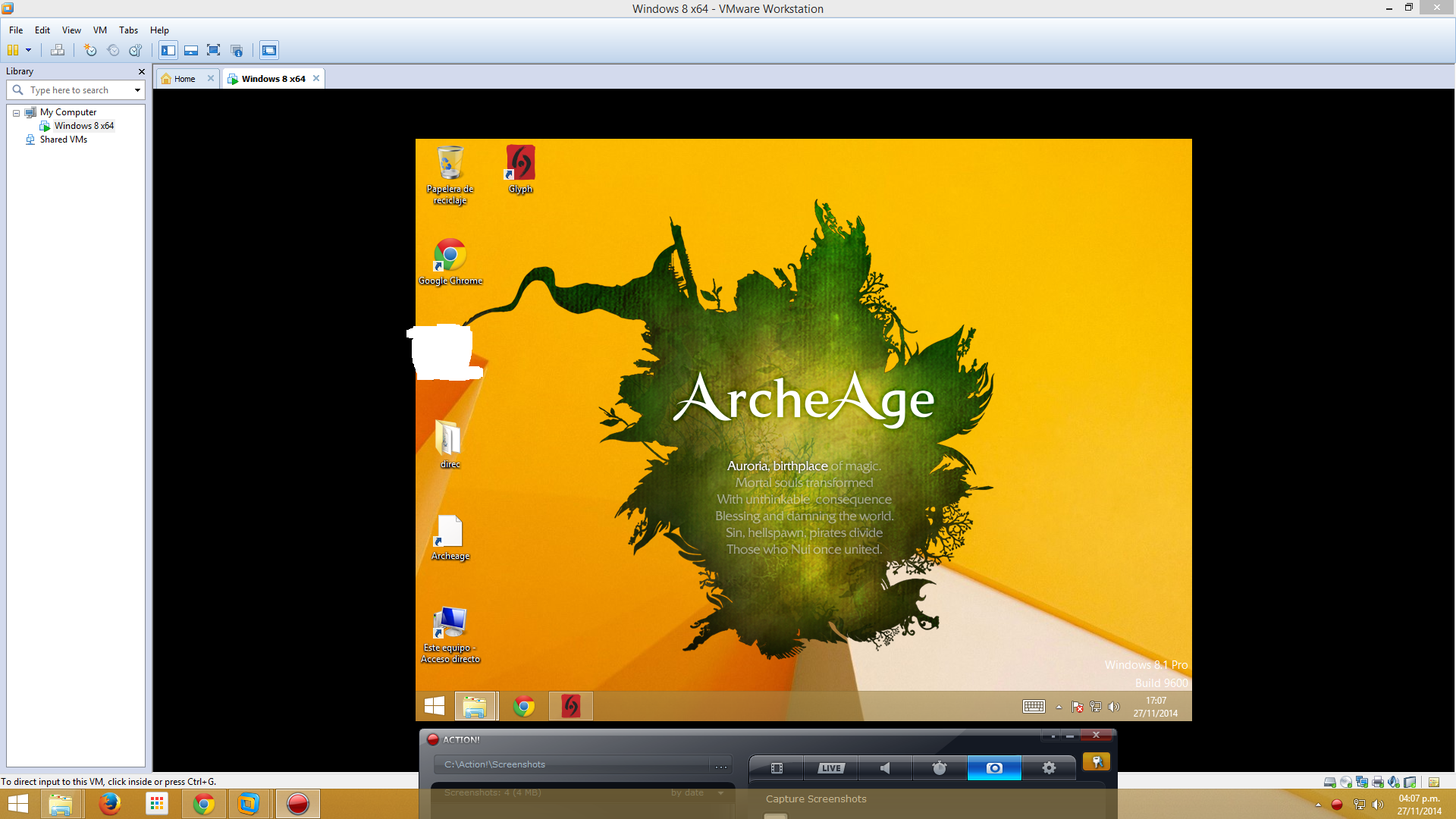Image resolution: width=1456 pixels, height=819 pixels.
Task: Open the VM menu
Action: [x=99, y=30]
